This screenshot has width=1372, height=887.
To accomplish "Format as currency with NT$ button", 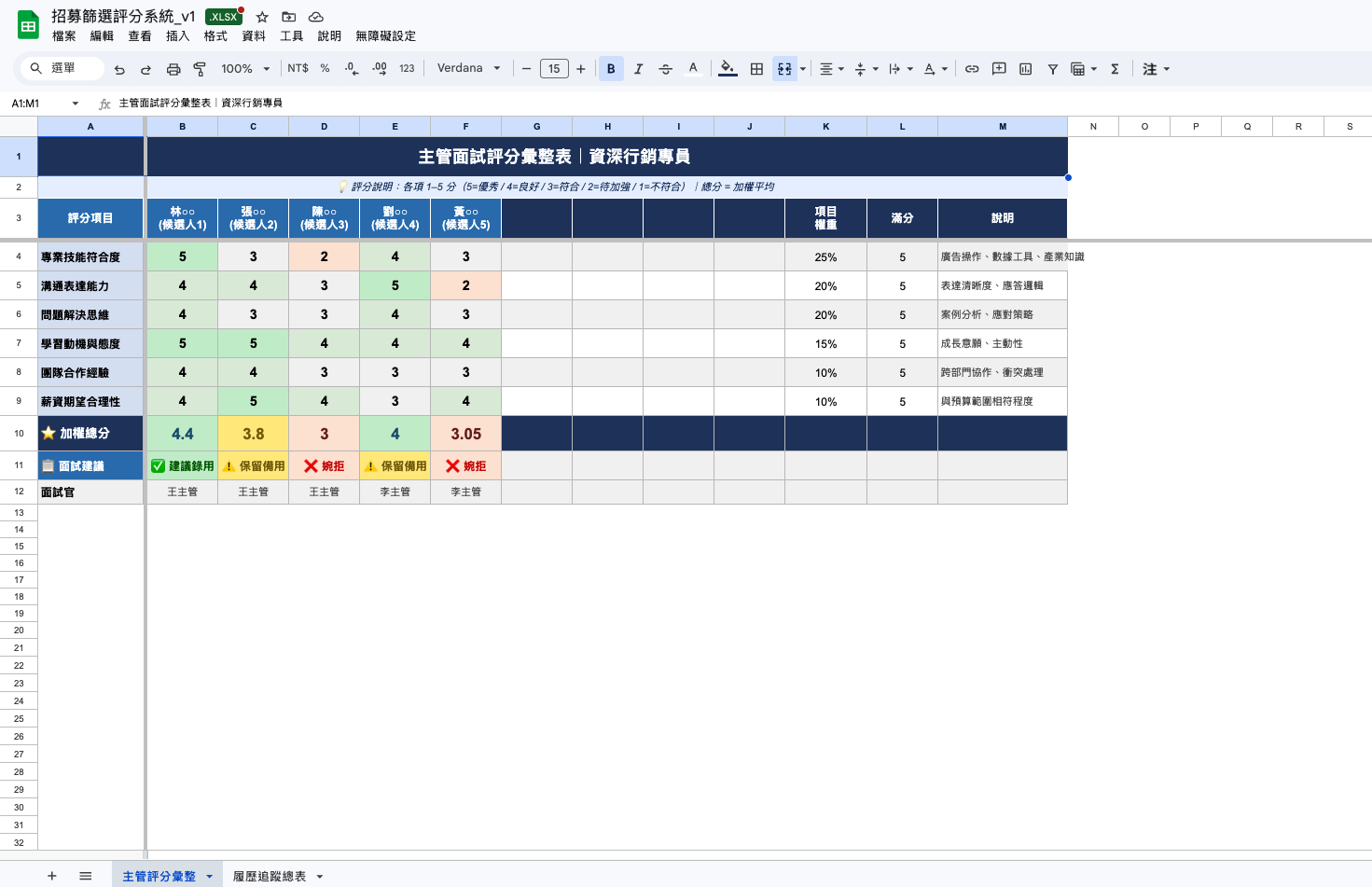I will pyautogui.click(x=298, y=69).
